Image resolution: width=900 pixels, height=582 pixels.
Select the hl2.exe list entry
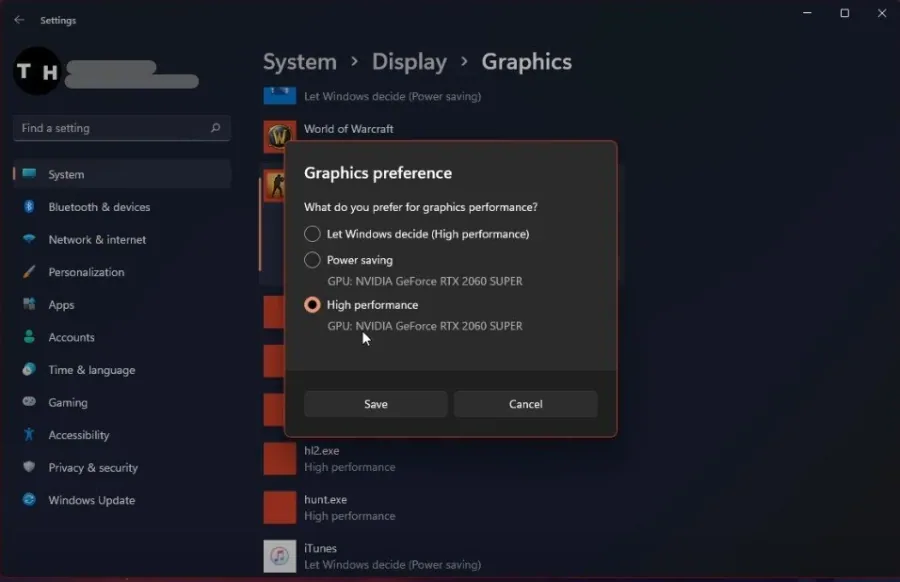pos(350,459)
